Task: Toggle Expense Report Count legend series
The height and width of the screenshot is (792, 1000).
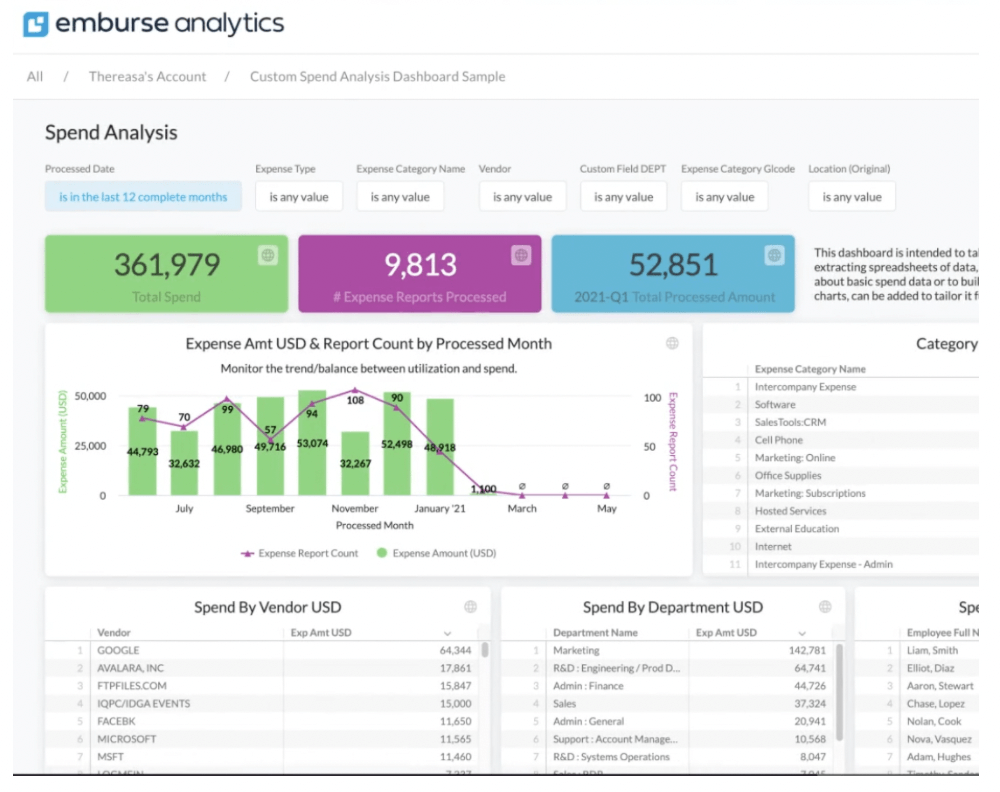Action: click(x=299, y=553)
